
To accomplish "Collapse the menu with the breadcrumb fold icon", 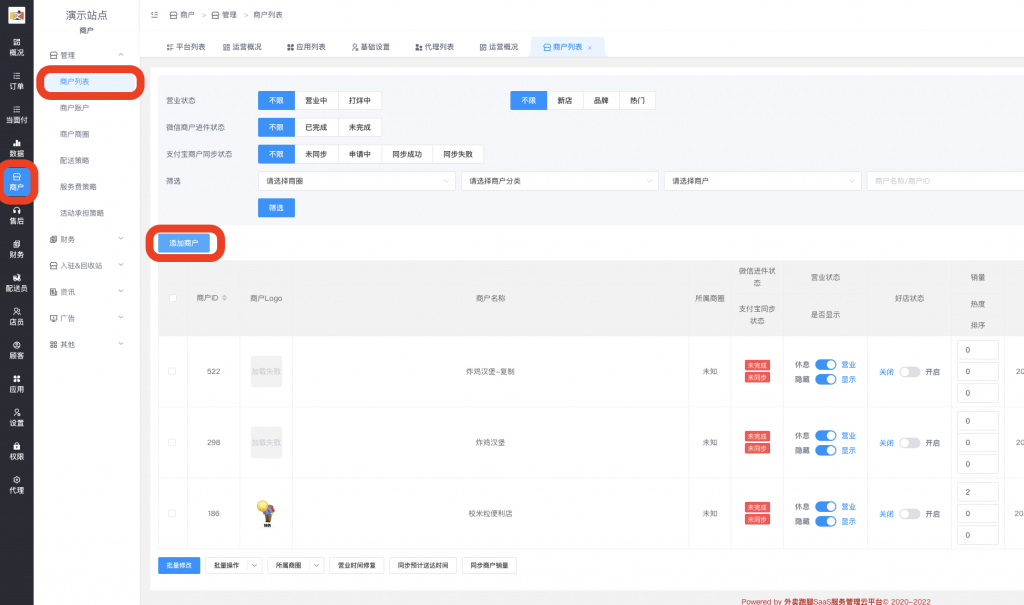I will pos(153,16).
